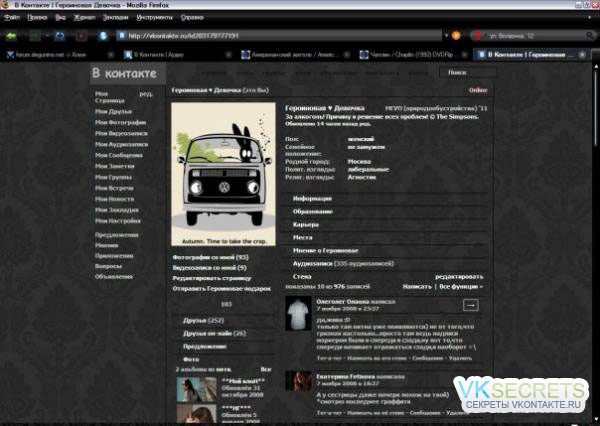The image size is (600, 426).
Task: Open 'Мои Настройки' in the sidebar
Action: (118, 221)
